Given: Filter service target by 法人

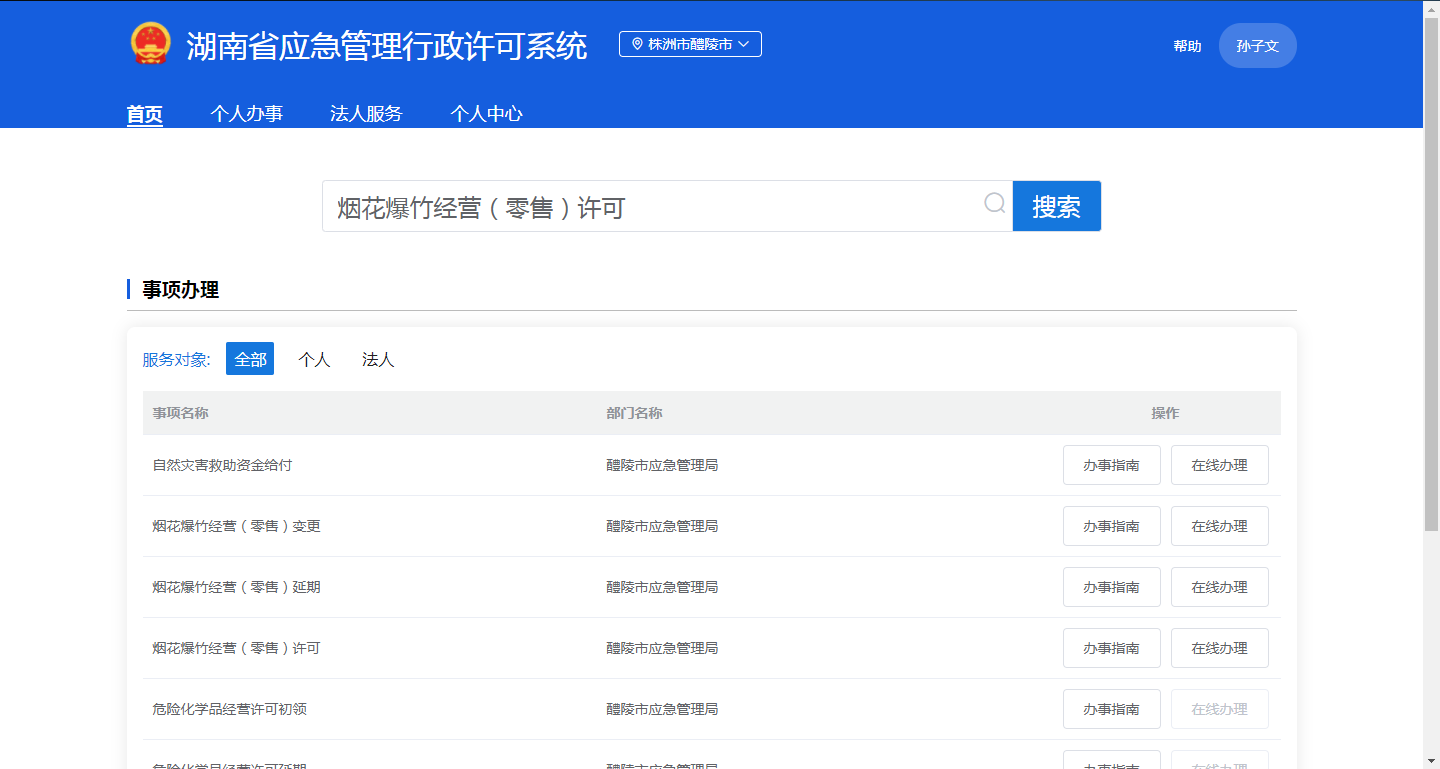Looking at the screenshot, I should click(378, 359).
